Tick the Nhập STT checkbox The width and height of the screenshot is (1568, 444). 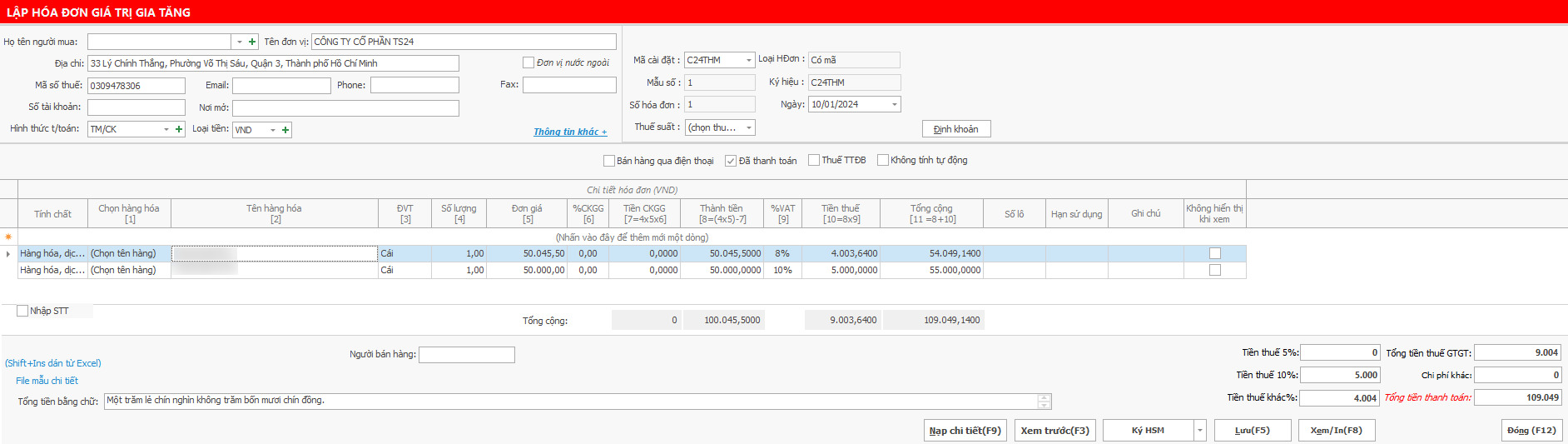tap(22, 311)
